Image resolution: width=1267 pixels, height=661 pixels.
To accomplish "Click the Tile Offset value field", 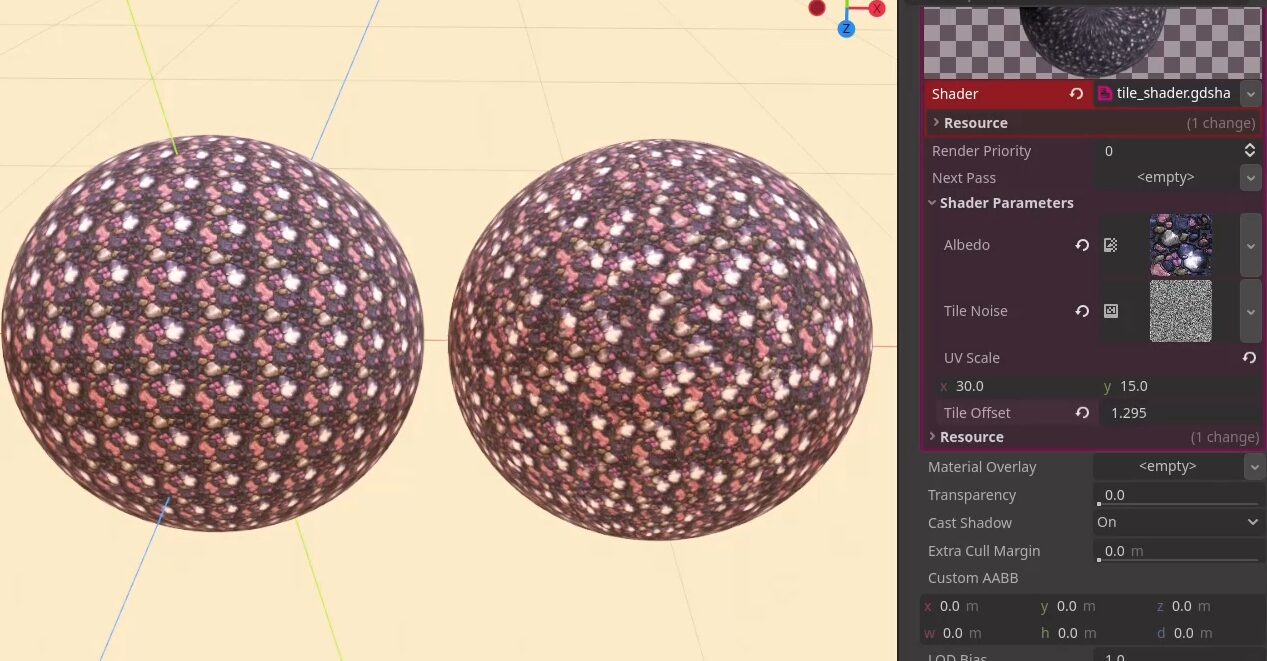I will coord(1178,413).
